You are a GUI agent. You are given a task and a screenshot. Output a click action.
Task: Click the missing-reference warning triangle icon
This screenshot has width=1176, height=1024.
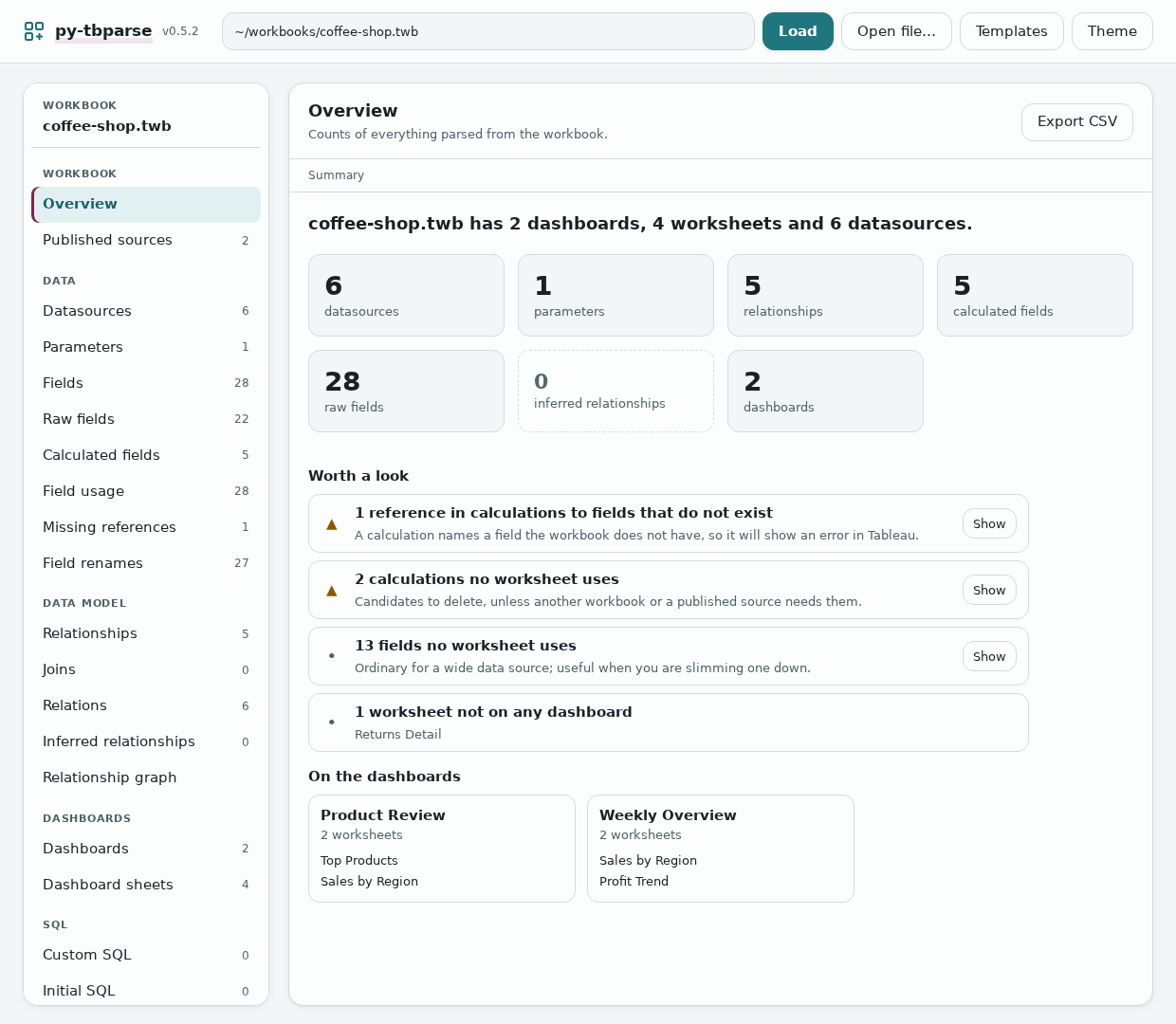(x=332, y=524)
